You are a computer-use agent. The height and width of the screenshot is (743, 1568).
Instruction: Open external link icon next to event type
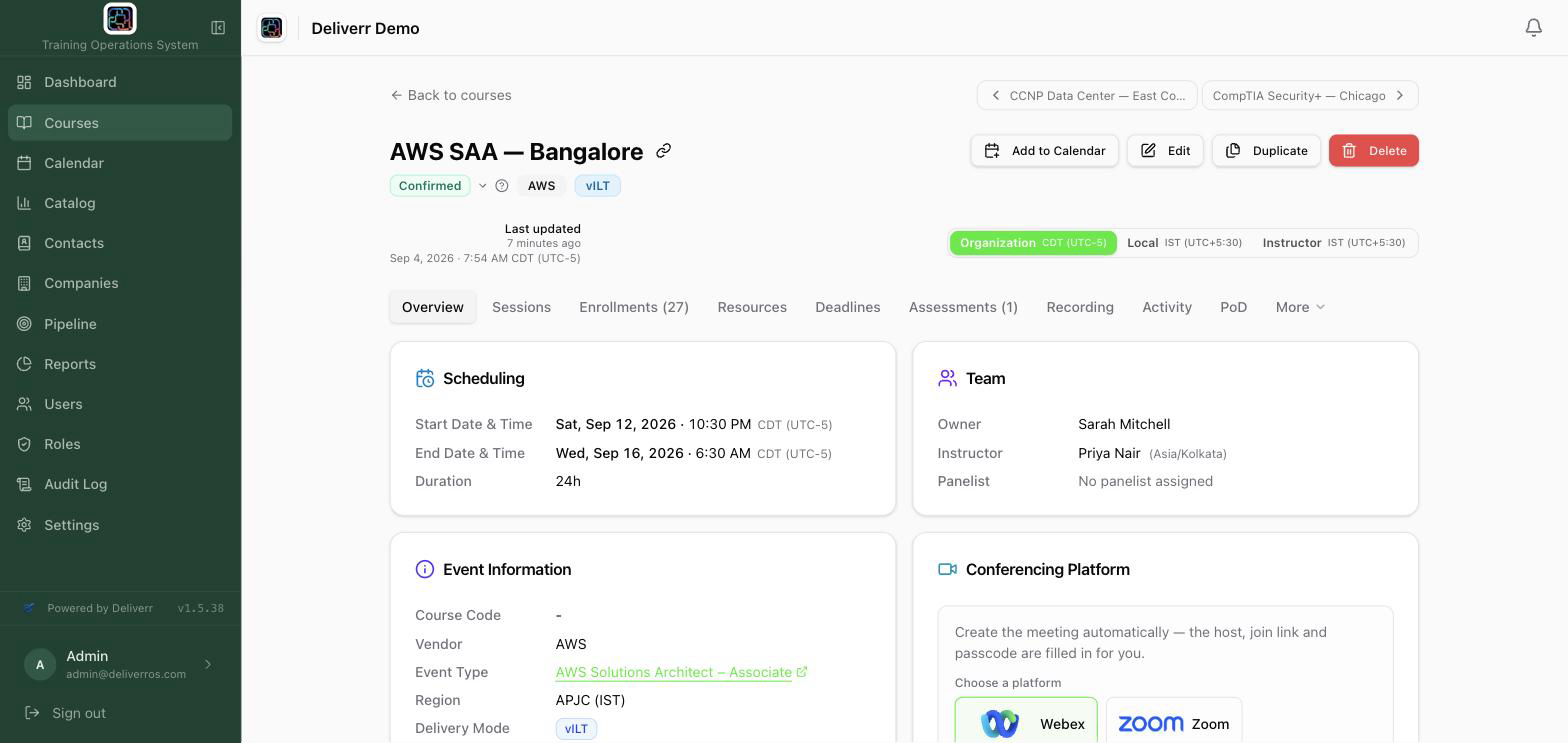tap(802, 672)
